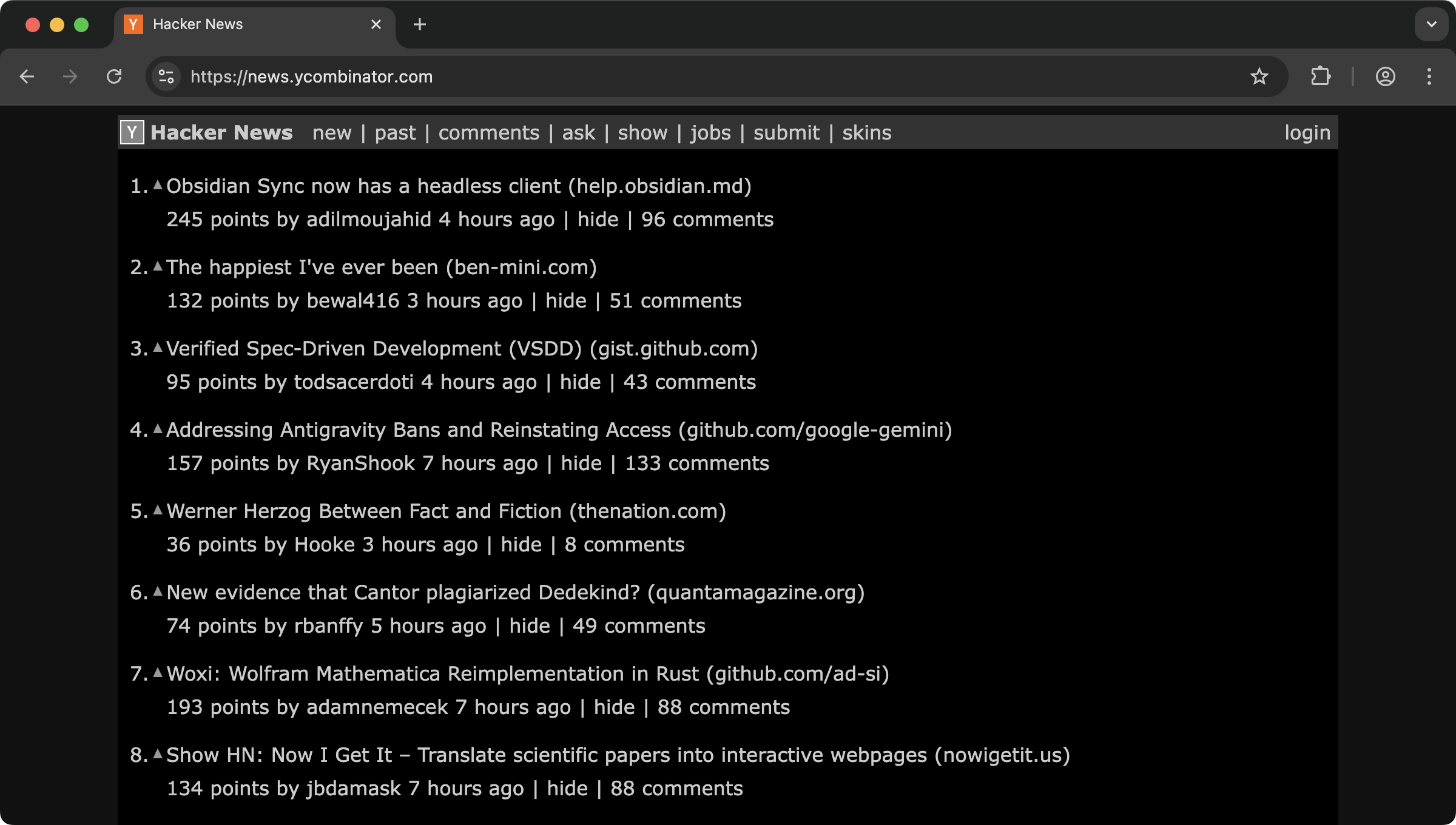Hide the Cantor plagiarized Dedekind story
Screen dimensions: 1456x825
pyautogui.click(x=529, y=626)
